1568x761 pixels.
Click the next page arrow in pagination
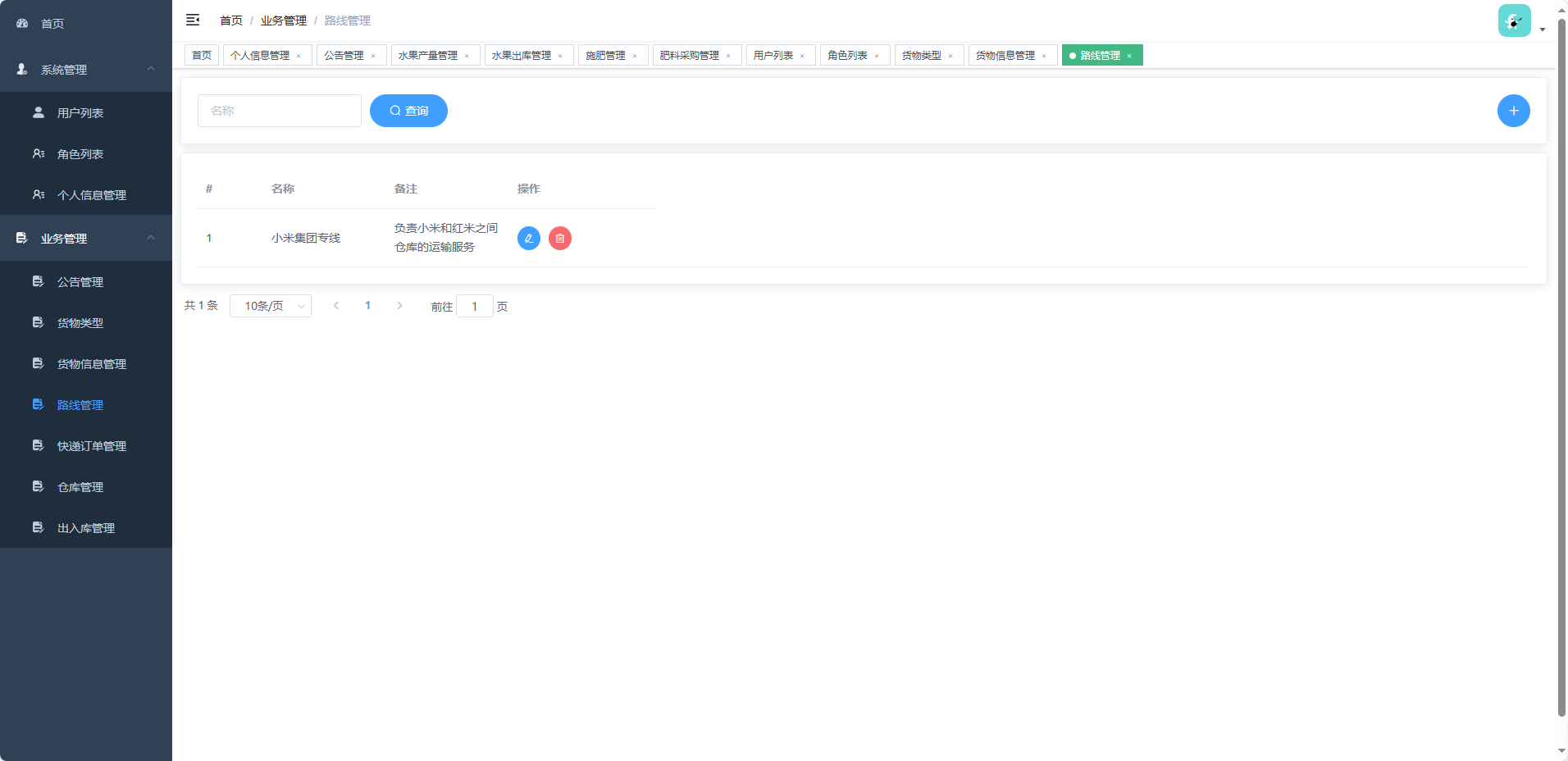point(399,305)
